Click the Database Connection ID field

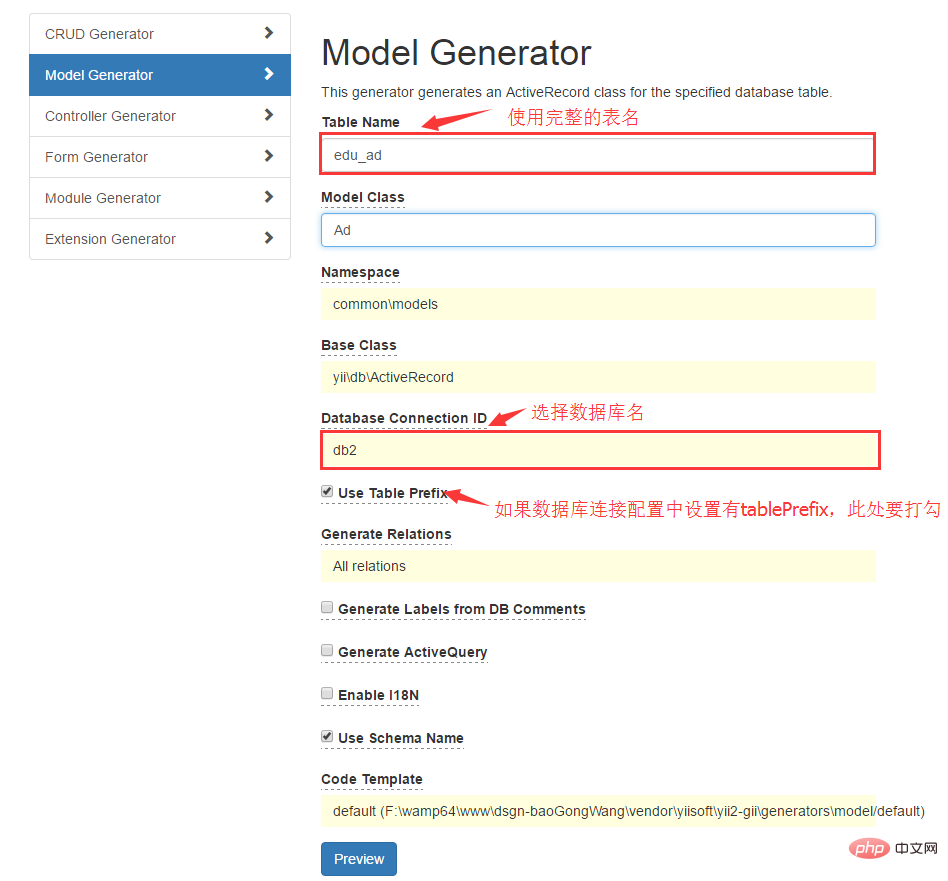point(597,450)
